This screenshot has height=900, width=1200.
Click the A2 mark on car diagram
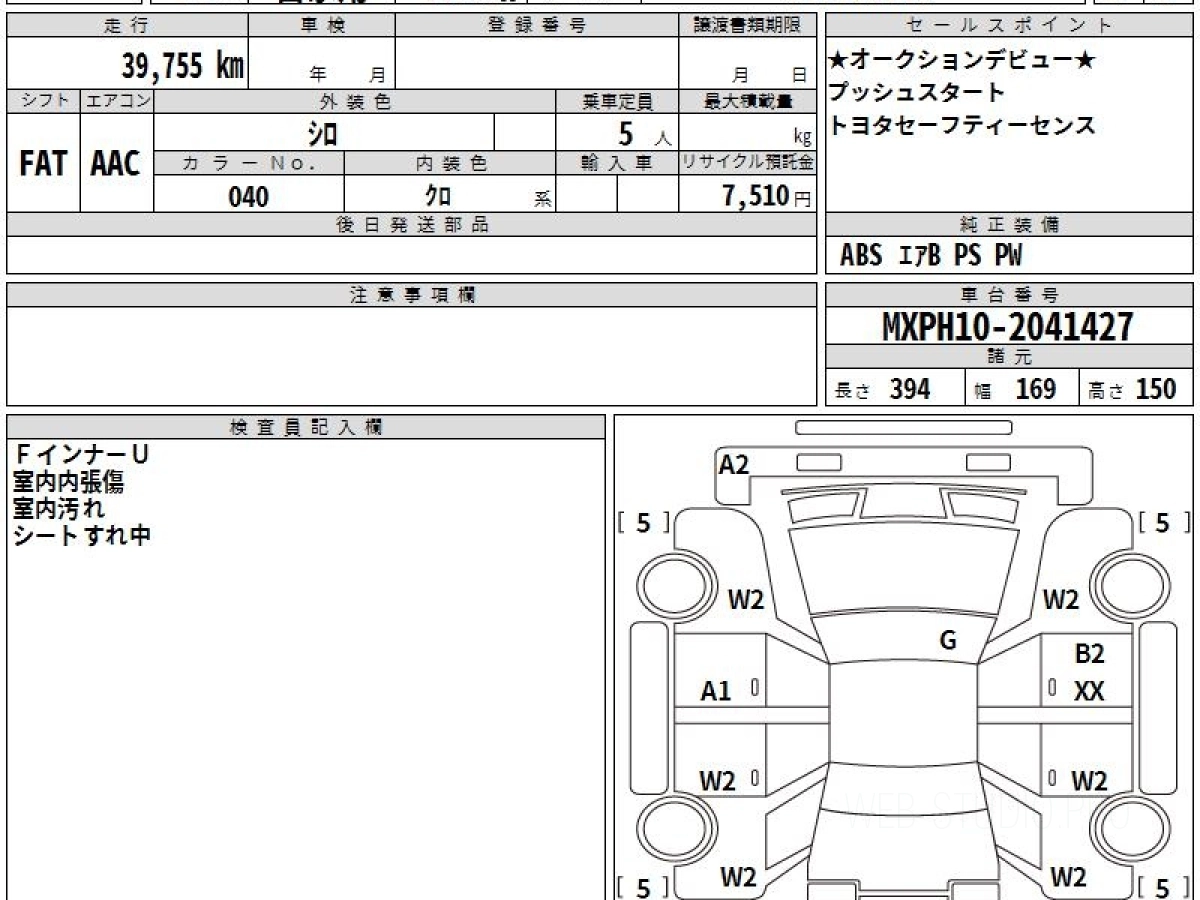coord(734,464)
